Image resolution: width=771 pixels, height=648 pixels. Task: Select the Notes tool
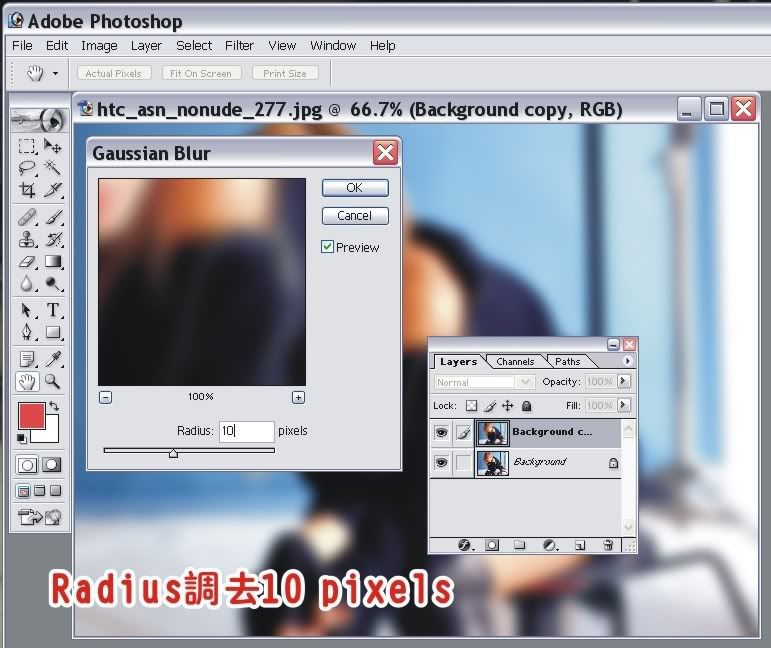click(x=27, y=359)
